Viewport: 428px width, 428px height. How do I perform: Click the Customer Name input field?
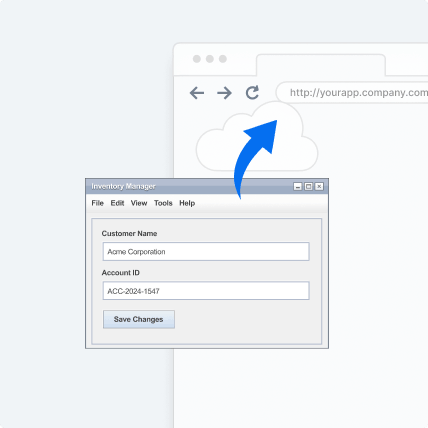tap(206, 252)
